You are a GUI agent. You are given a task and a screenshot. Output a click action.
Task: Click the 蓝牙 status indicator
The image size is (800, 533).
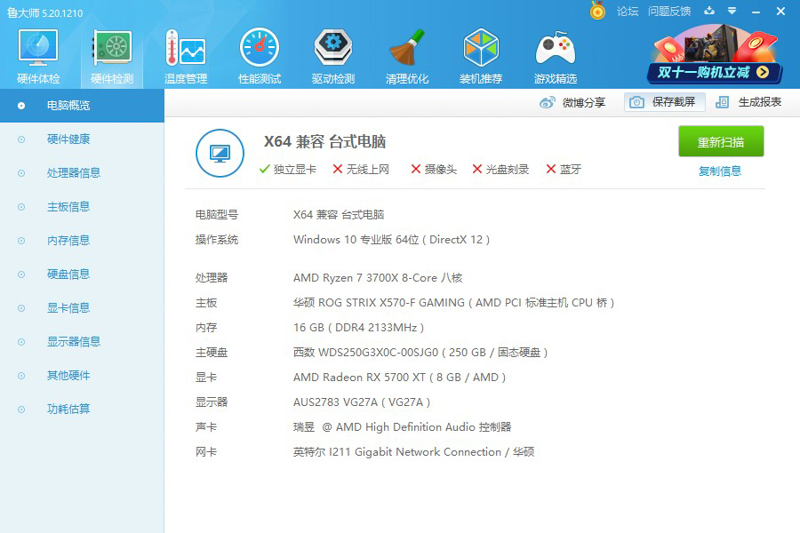point(563,169)
